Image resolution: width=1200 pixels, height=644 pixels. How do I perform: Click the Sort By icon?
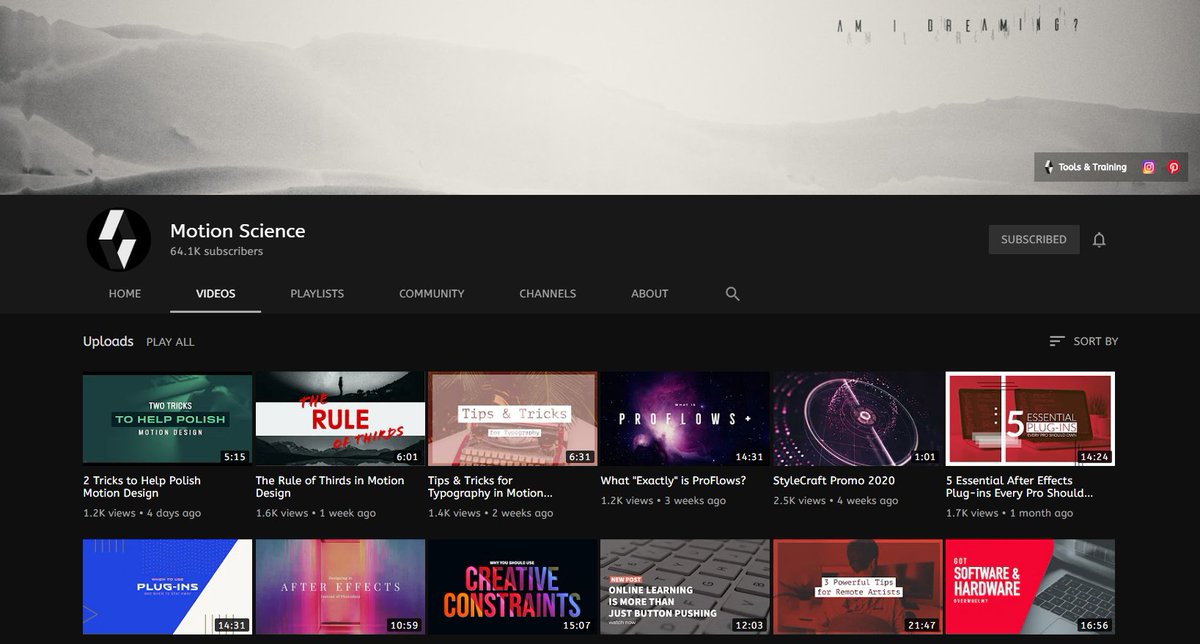[1057, 341]
